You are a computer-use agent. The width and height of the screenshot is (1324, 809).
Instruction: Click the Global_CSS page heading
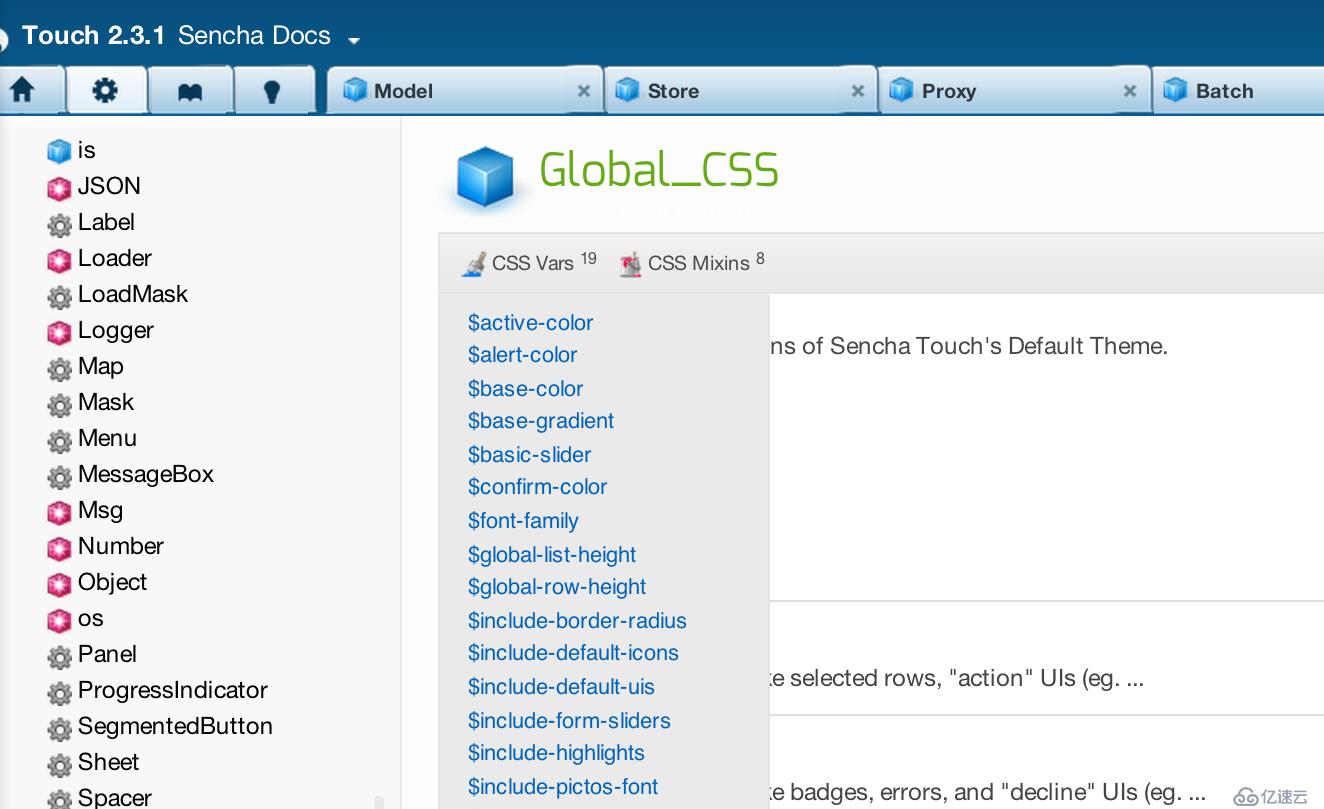point(659,171)
